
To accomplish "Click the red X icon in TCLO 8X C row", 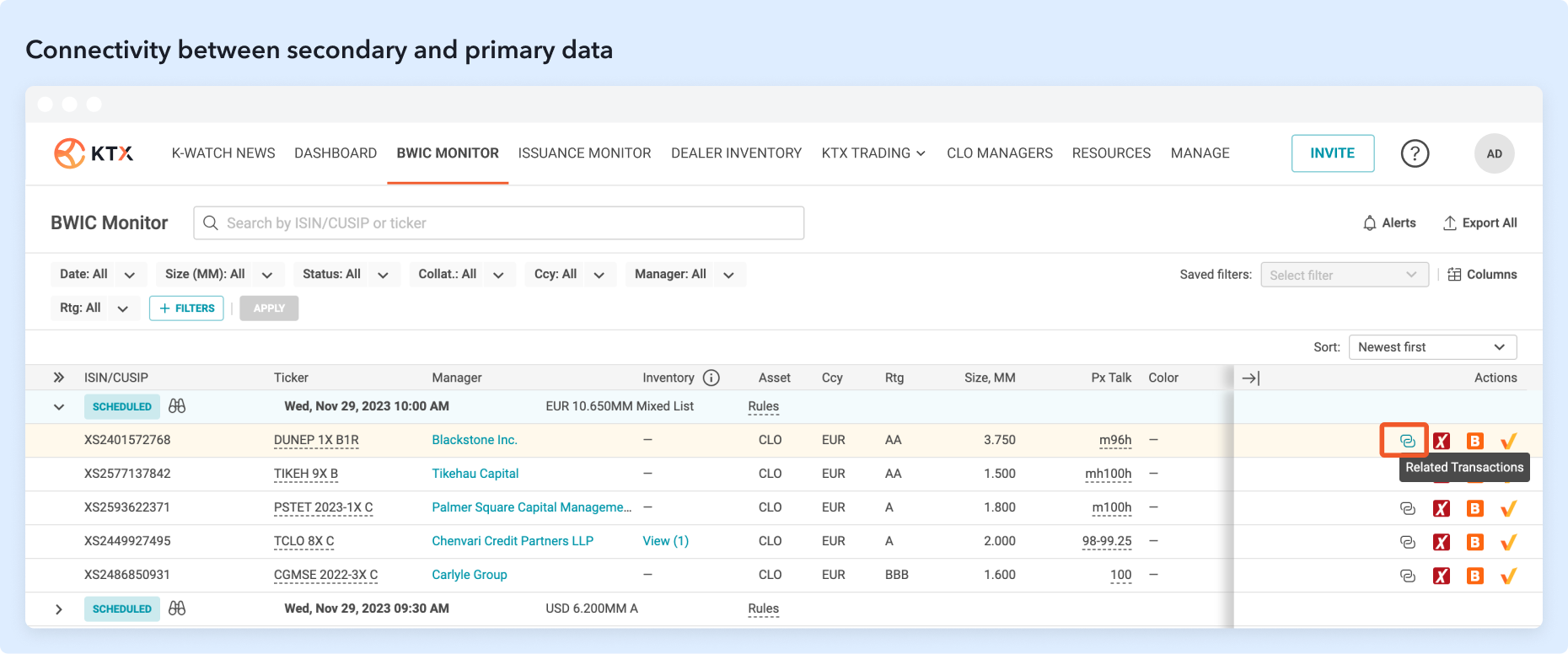I will (x=1442, y=542).
